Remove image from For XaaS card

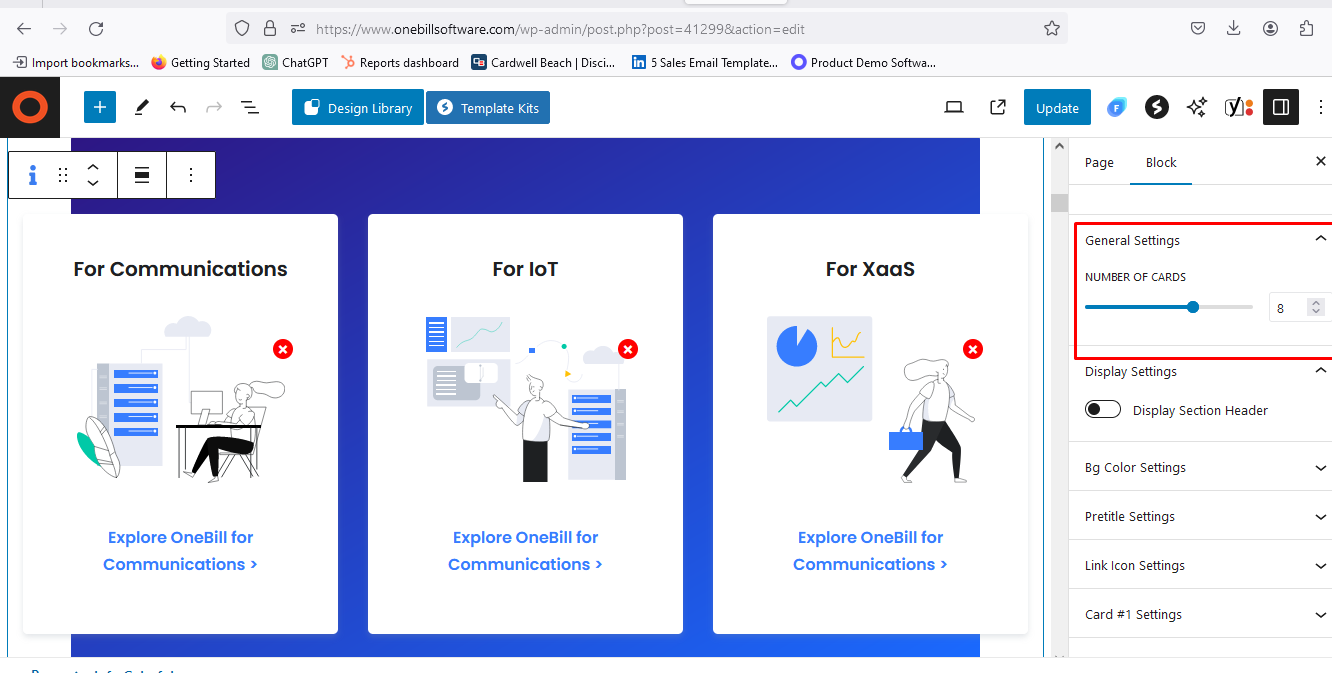tap(973, 349)
